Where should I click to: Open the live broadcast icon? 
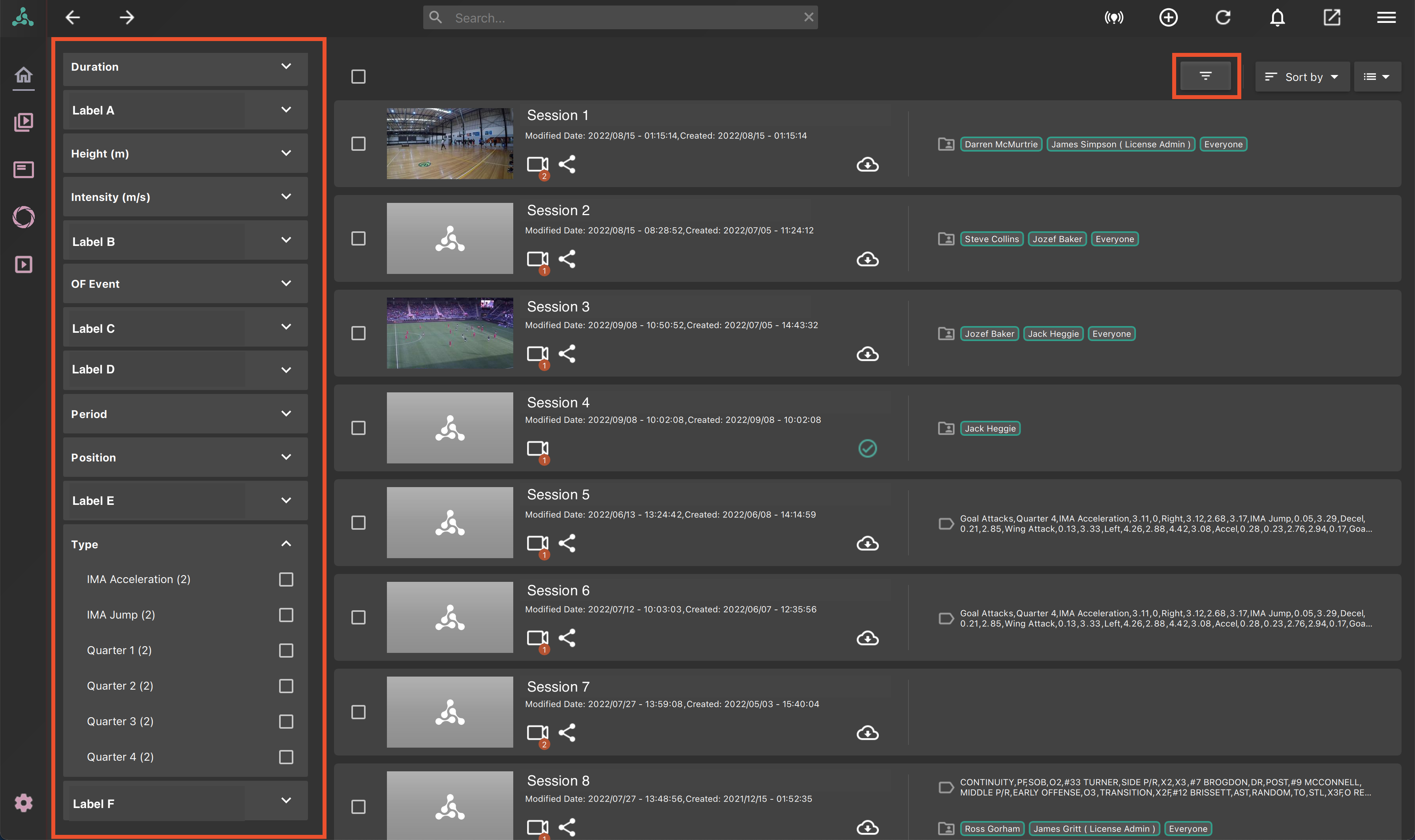coord(1114,17)
